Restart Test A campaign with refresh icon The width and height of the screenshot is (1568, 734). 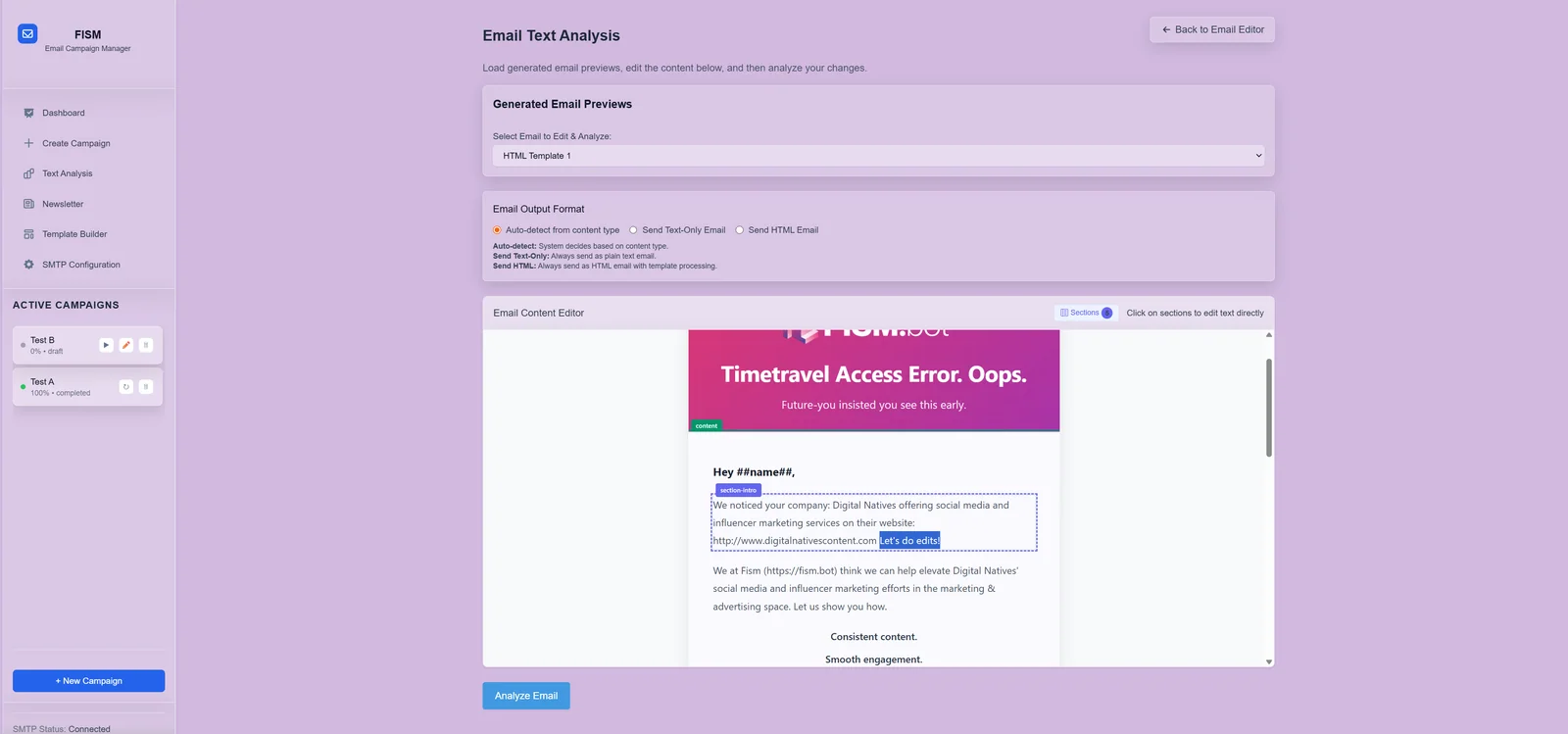tap(125, 387)
